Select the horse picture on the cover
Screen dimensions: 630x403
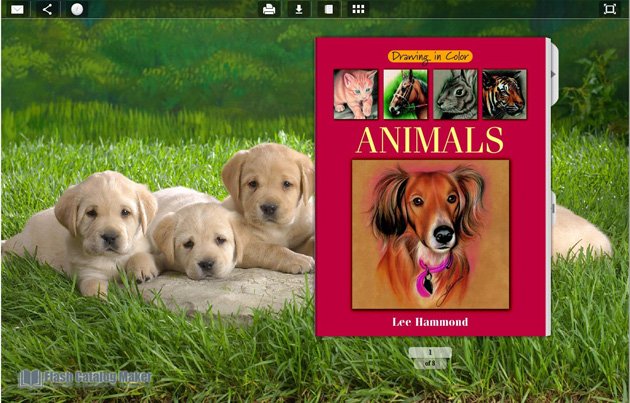405,94
